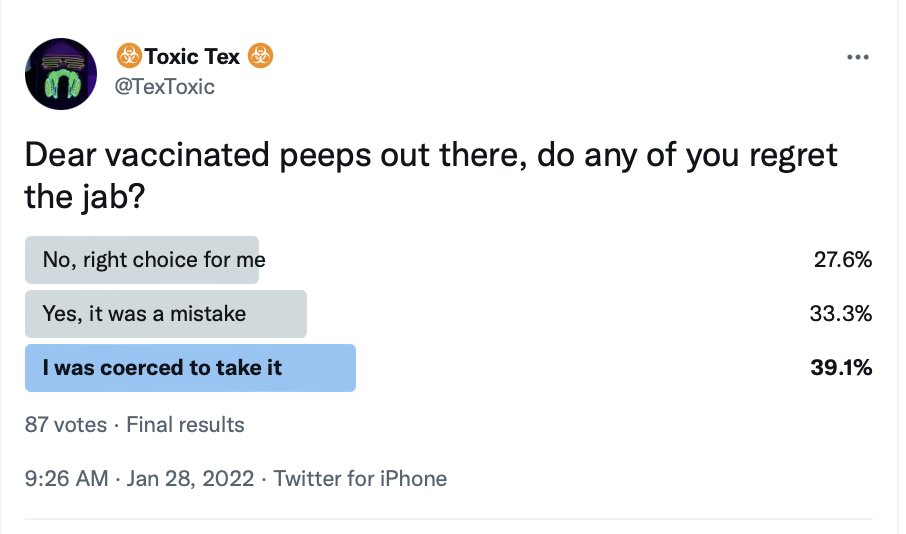The image size is (906, 534).
Task: Click the 87 votes count
Action: (66, 425)
